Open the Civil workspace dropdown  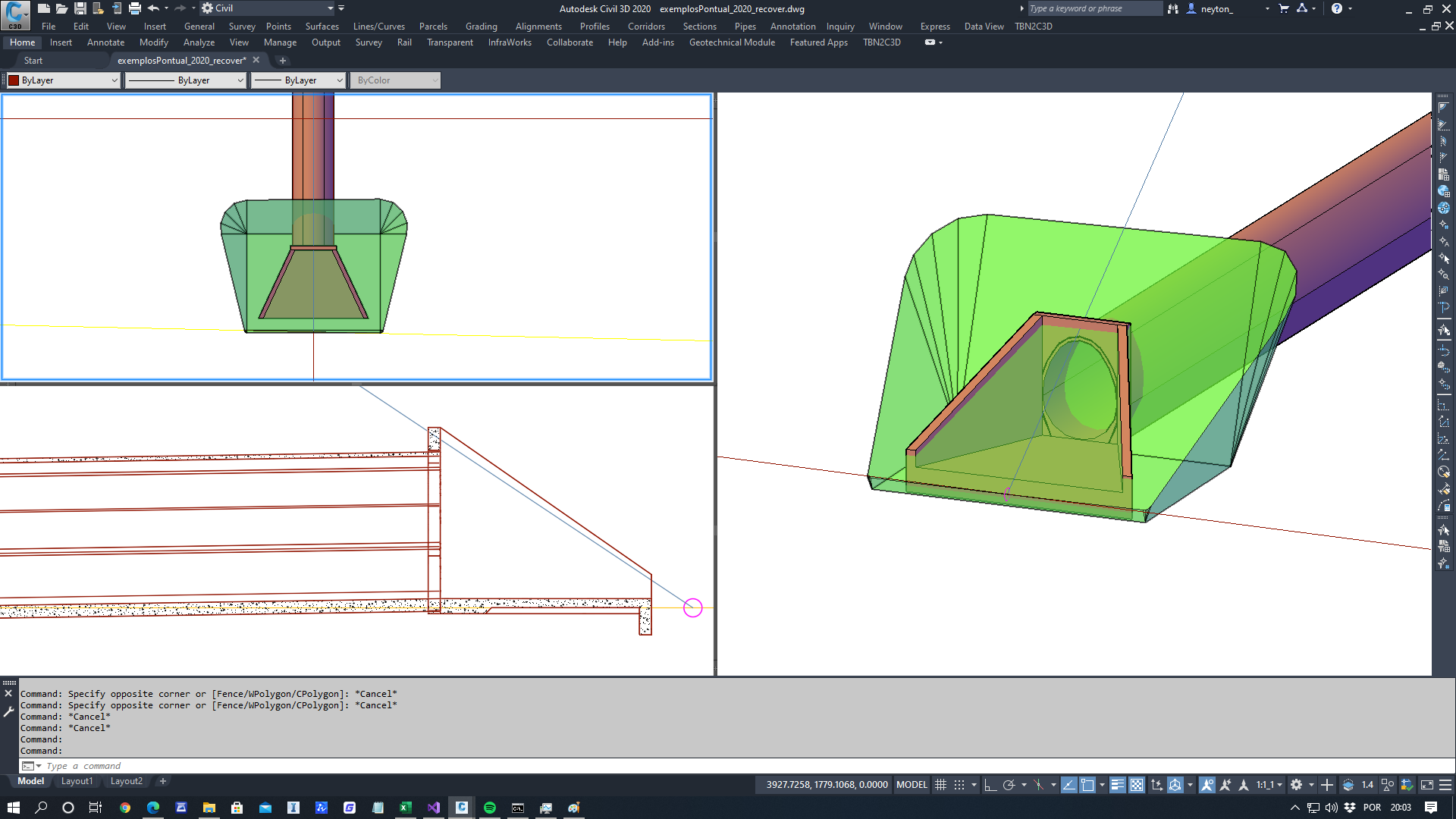click(x=330, y=8)
